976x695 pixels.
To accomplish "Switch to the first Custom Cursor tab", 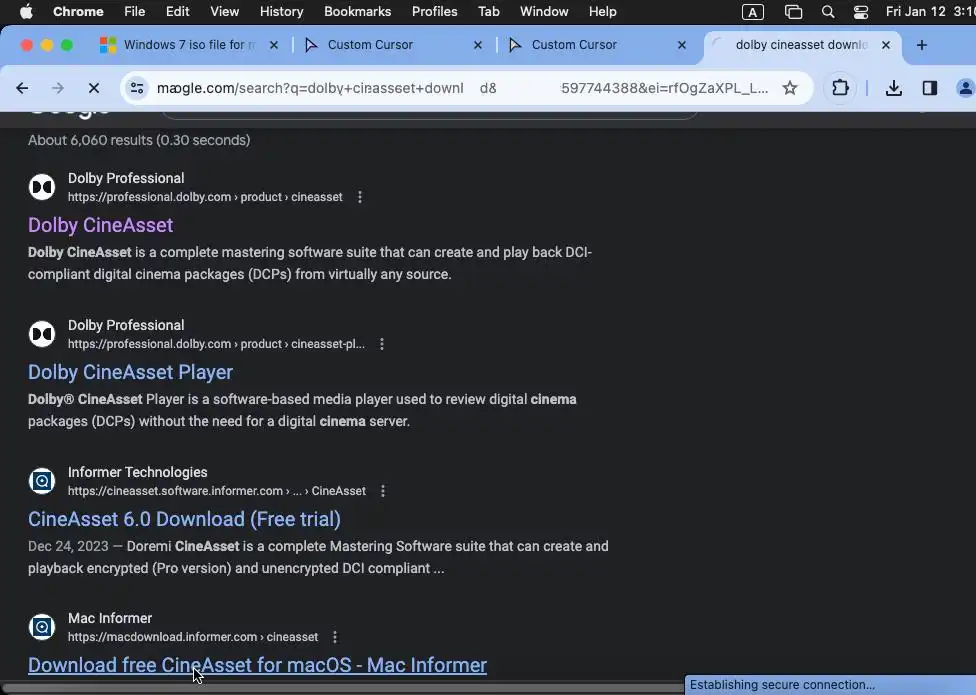I will tap(392, 45).
